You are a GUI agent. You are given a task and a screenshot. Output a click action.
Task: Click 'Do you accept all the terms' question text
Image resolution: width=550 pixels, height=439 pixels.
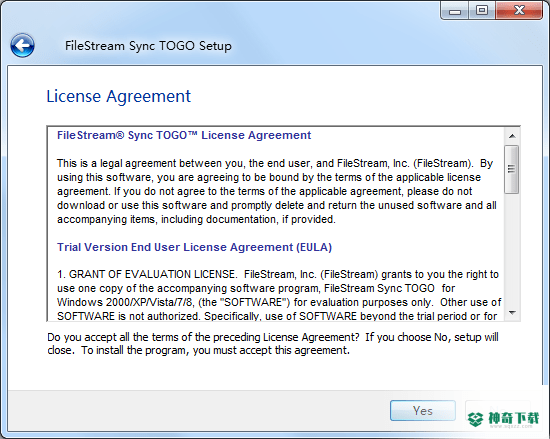coord(273,344)
